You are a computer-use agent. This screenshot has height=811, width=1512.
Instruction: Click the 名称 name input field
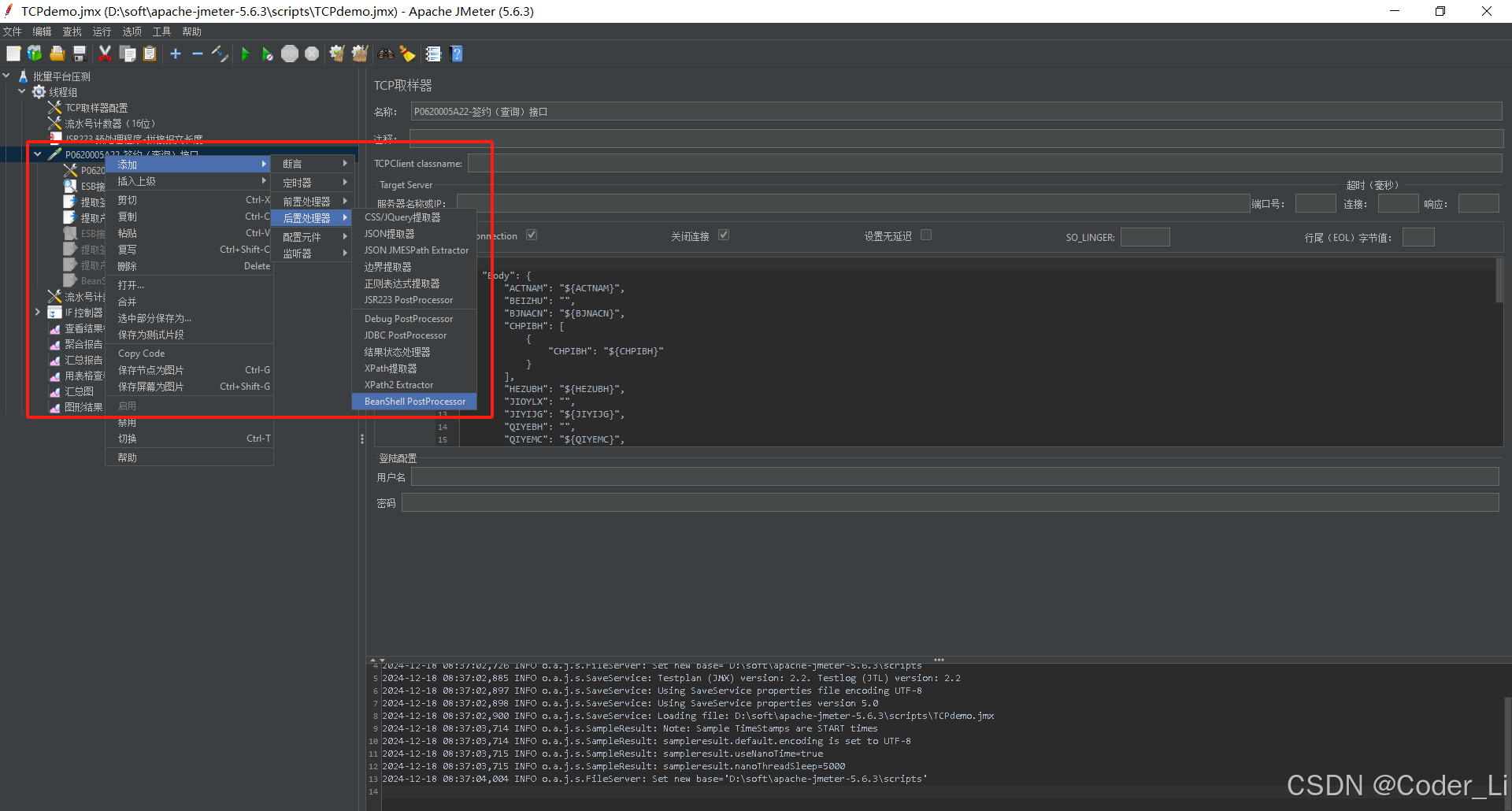(x=956, y=112)
